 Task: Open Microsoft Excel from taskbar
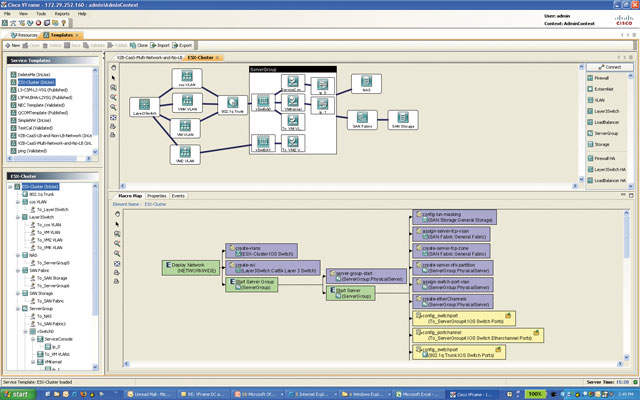pyautogui.click(x=418, y=394)
